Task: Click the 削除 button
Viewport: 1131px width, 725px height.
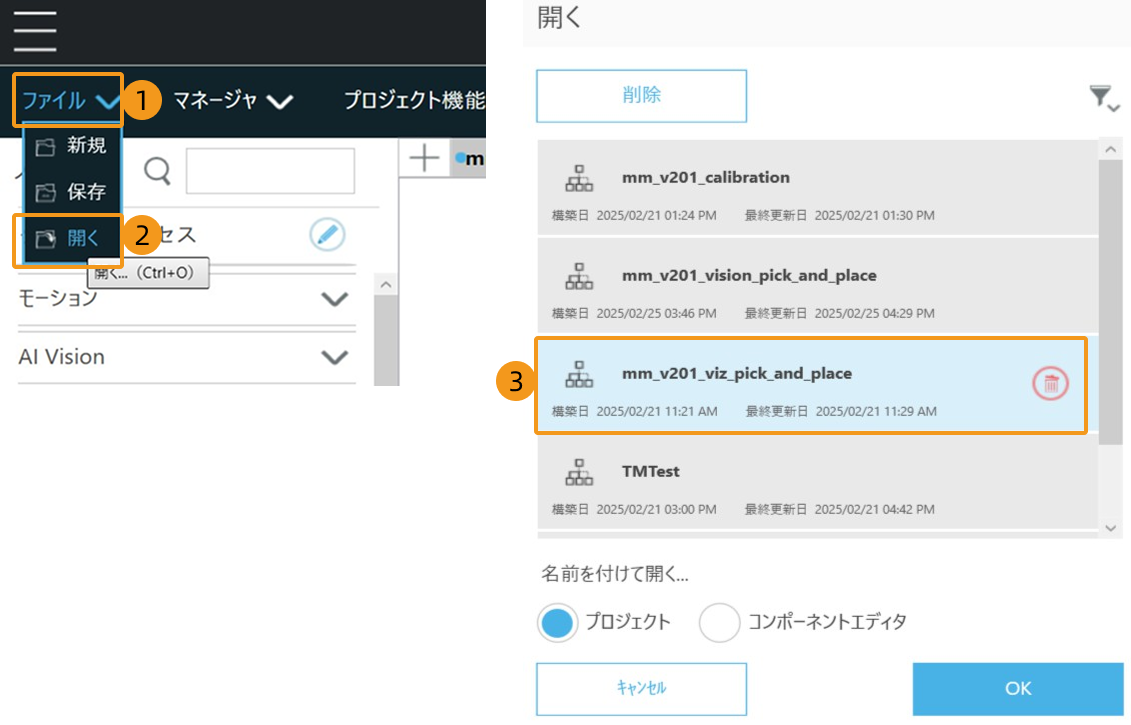Action: [641, 96]
